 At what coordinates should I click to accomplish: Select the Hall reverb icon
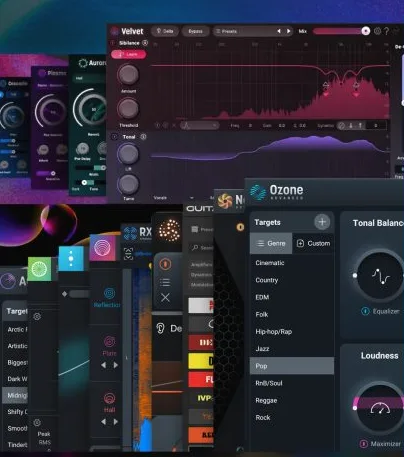[109, 398]
